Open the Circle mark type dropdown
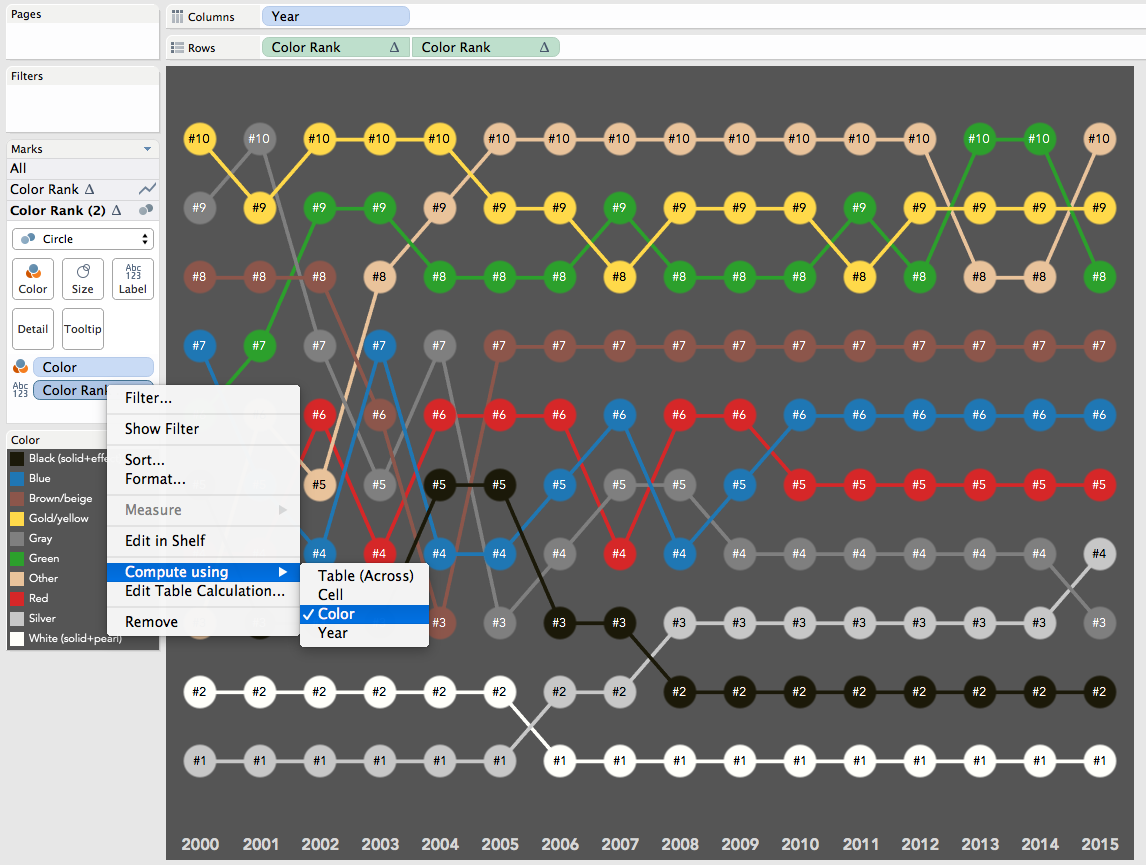 tap(82, 239)
